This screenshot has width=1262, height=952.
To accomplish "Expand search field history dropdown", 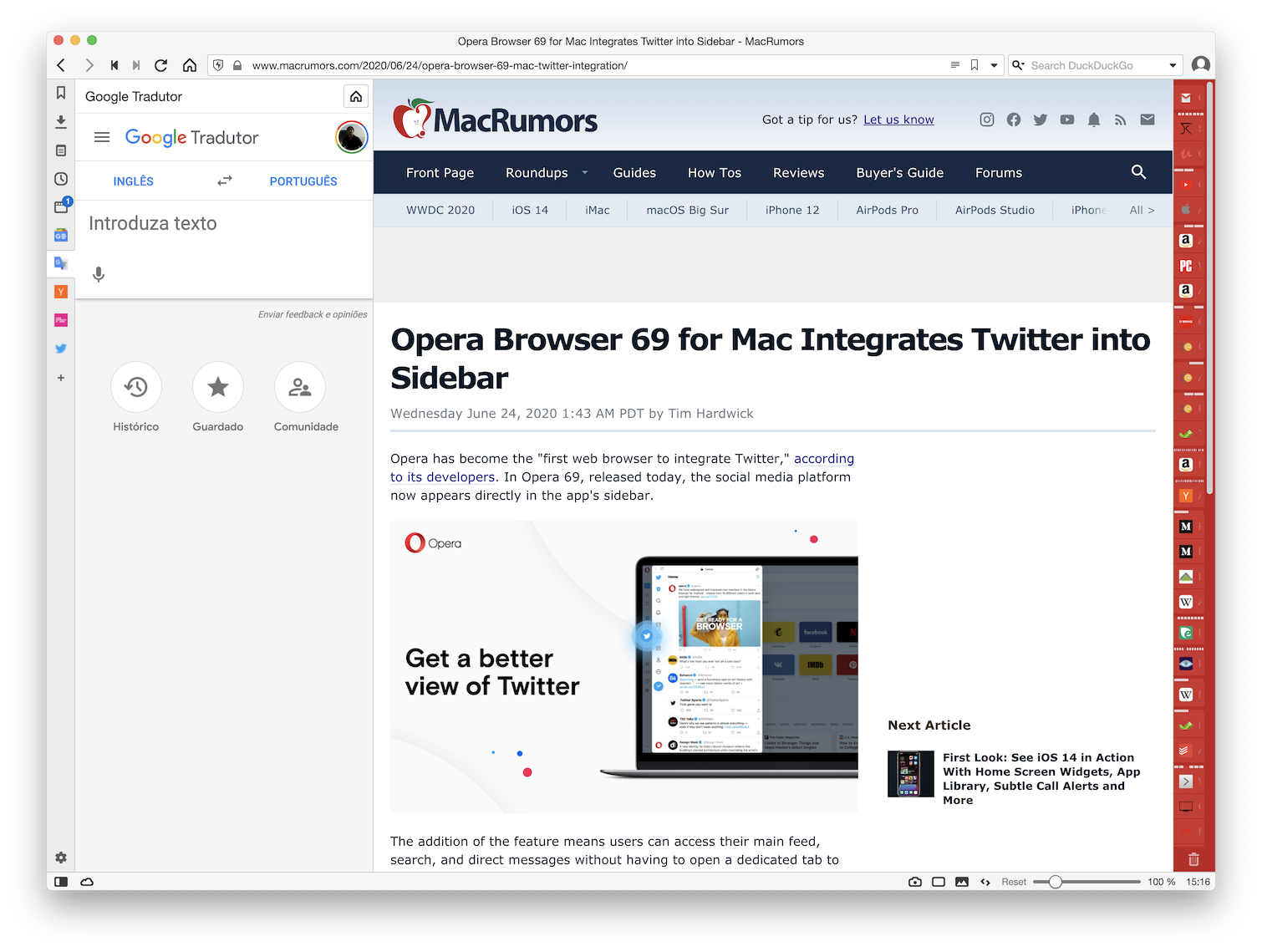I will 1173,65.
